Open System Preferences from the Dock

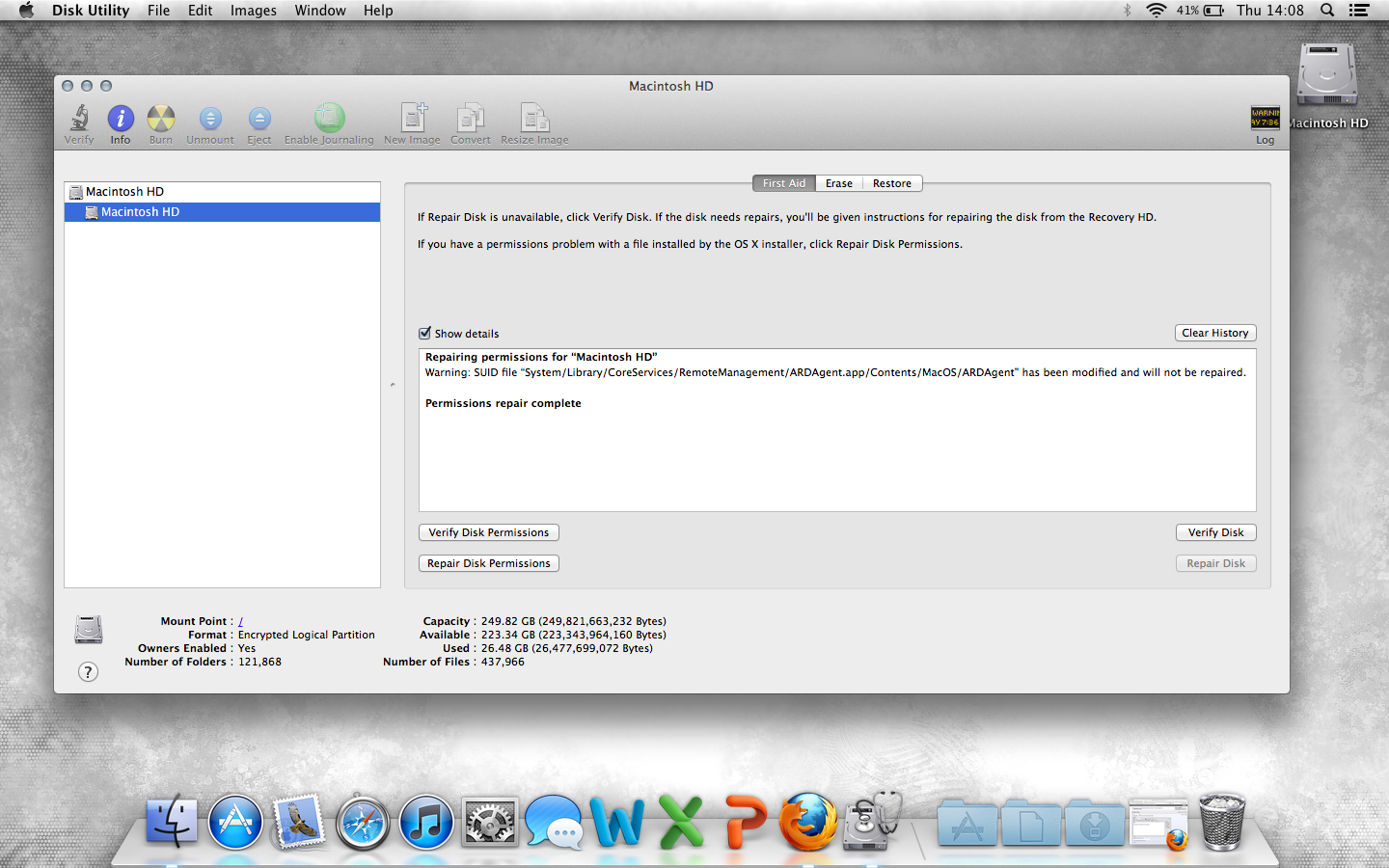[490, 823]
